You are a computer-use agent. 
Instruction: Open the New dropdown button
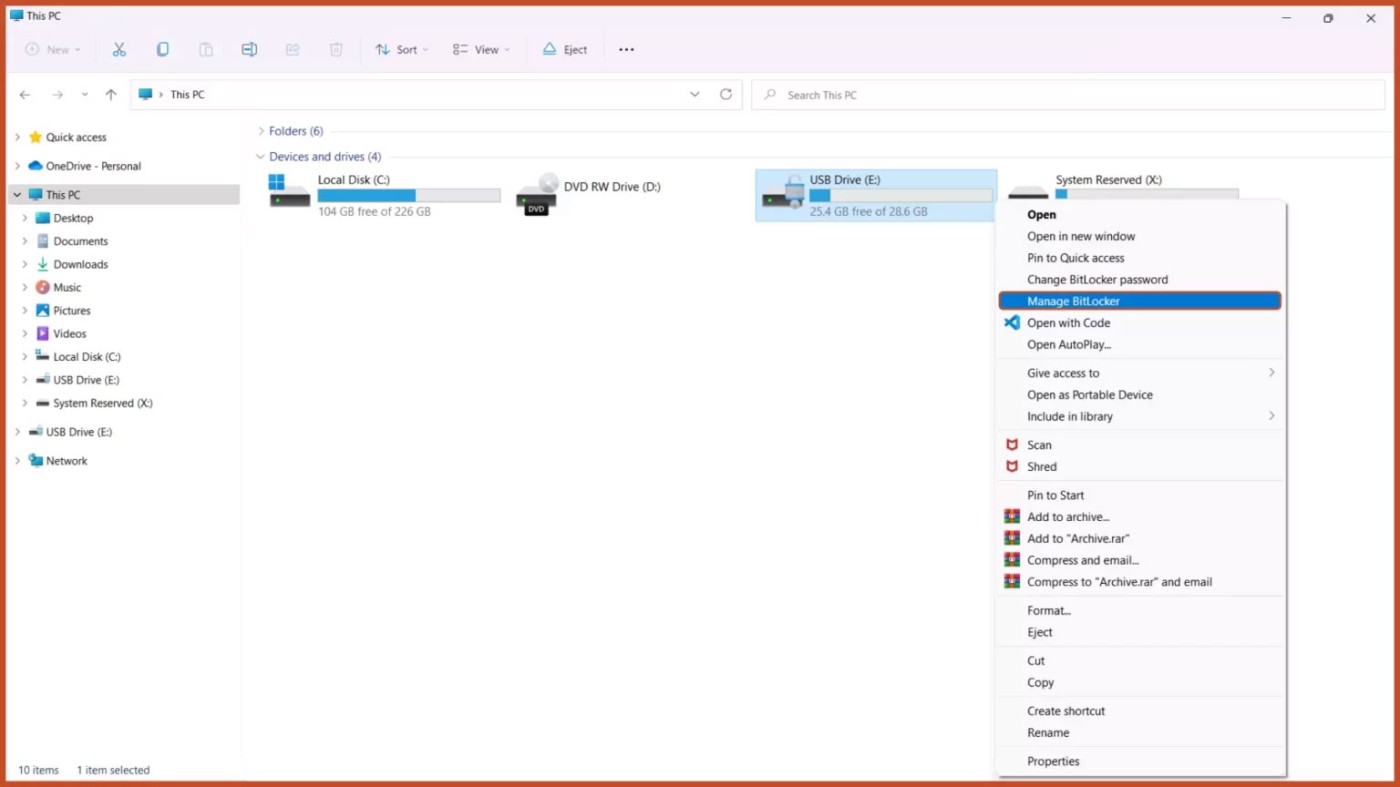pyautogui.click(x=53, y=49)
